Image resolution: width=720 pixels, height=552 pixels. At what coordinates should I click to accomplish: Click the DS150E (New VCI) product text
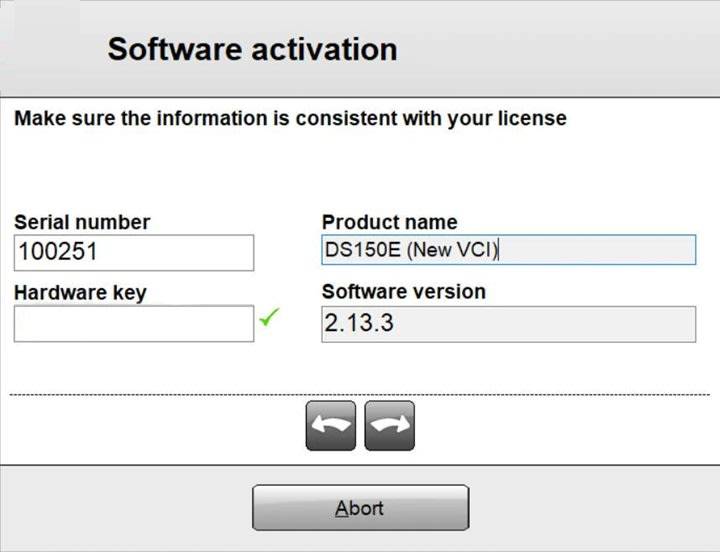tap(410, 250)
